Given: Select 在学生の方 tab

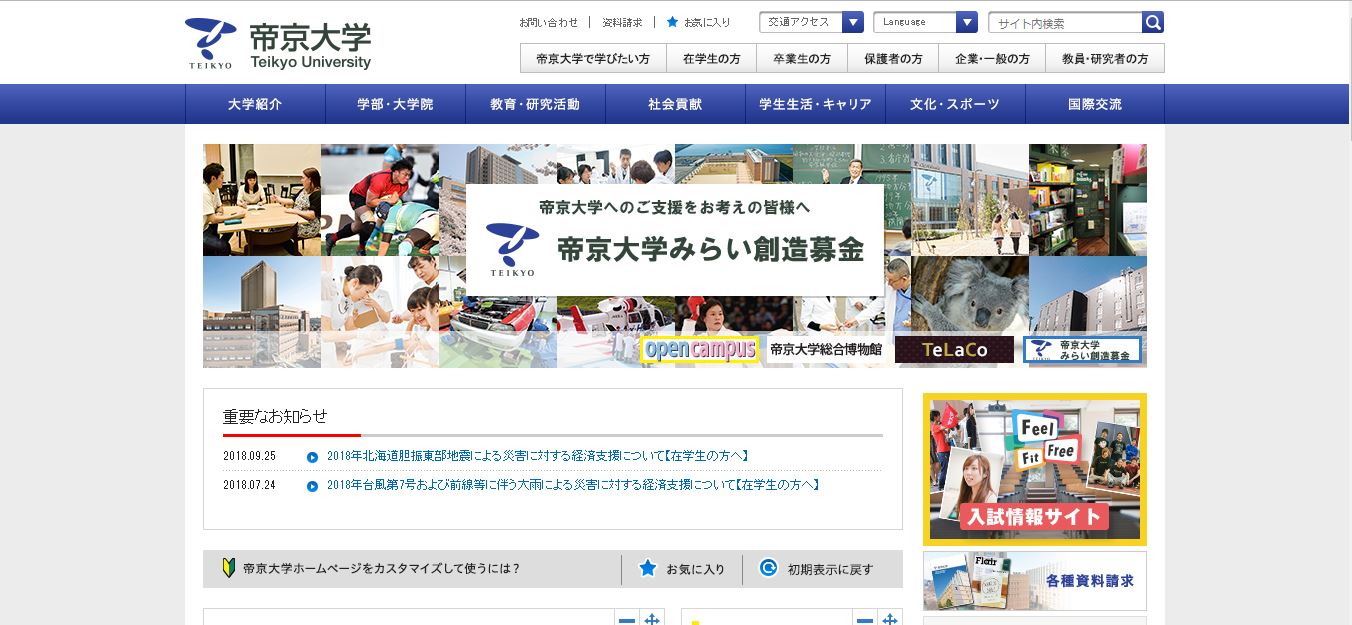Looking at the screenshot, I should (x=712, y=59).
